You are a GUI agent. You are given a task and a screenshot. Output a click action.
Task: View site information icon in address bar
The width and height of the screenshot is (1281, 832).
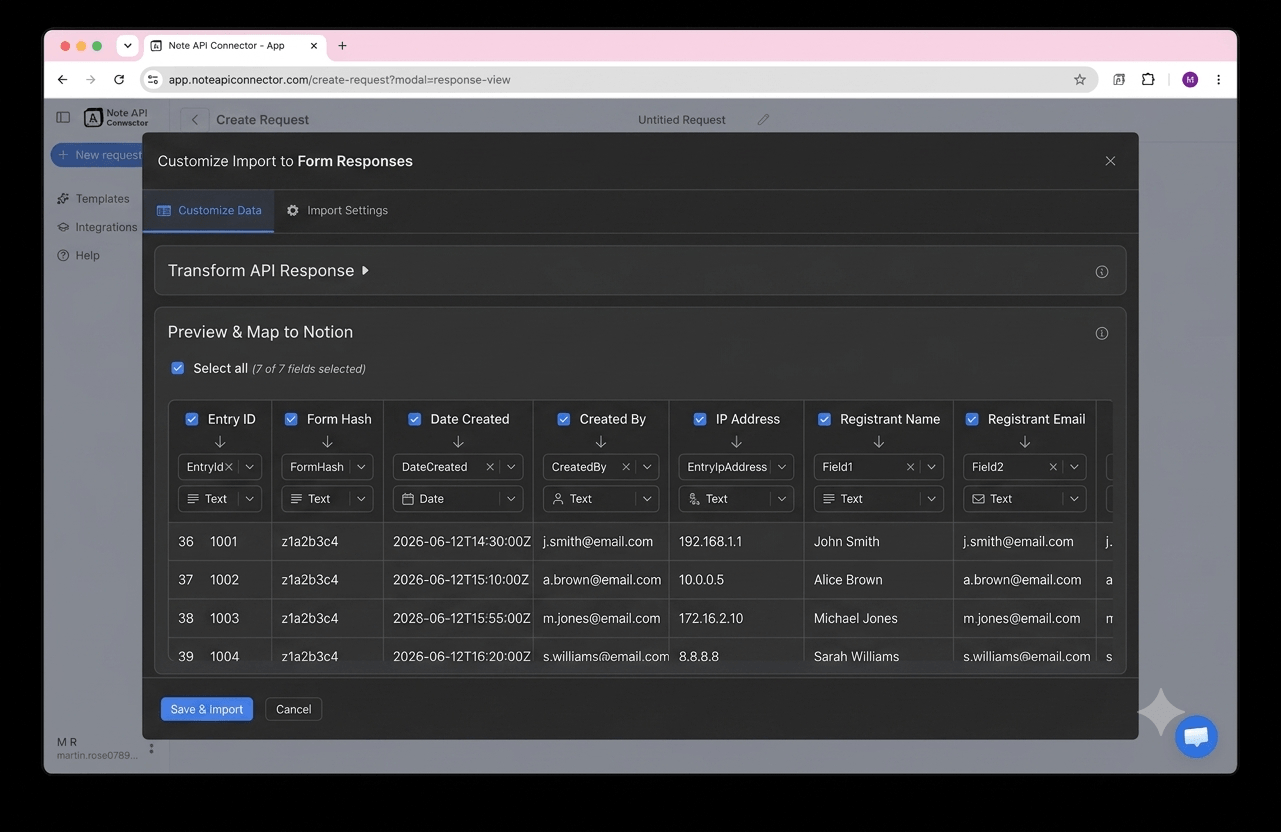(152, 79)
